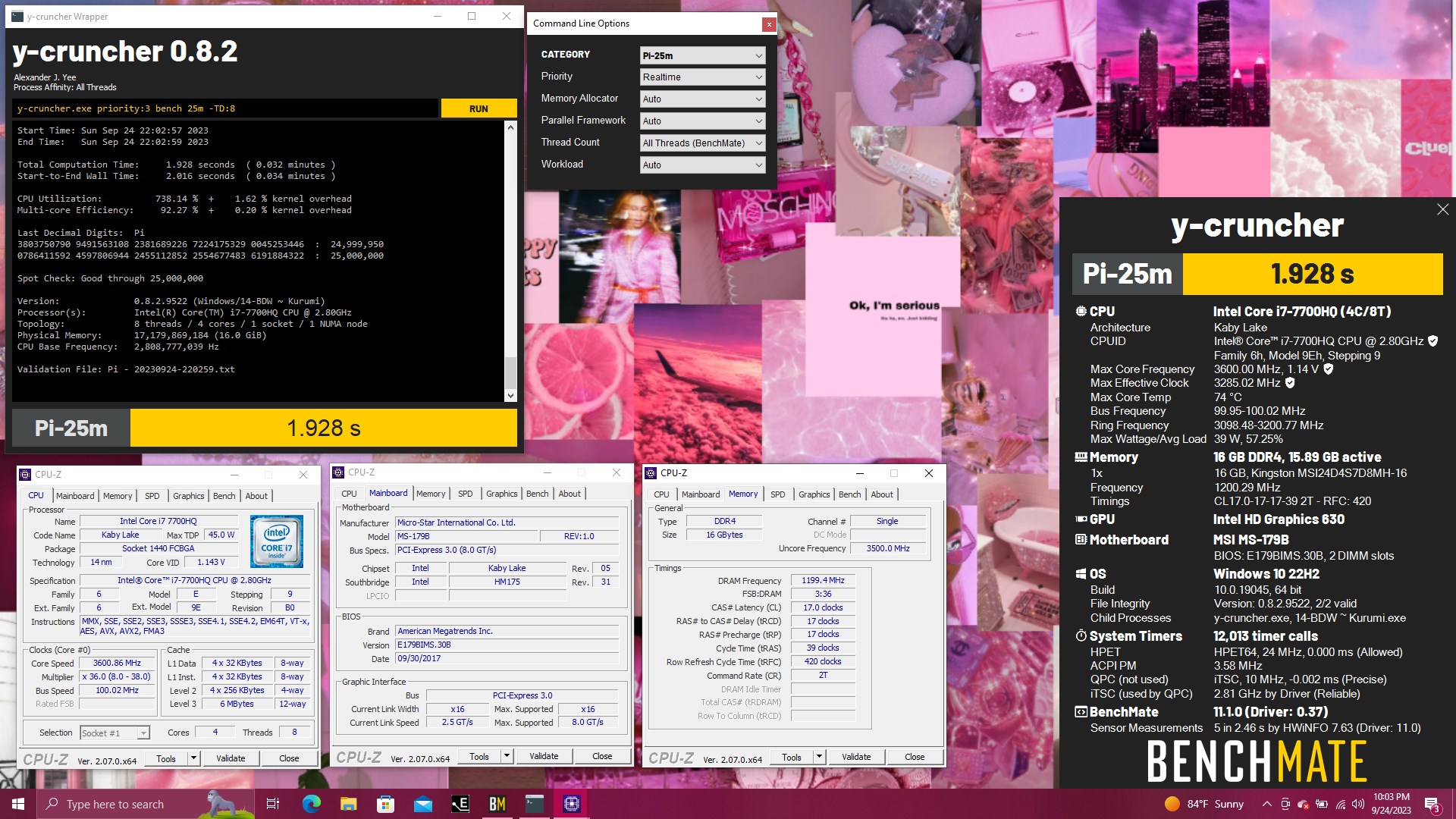Click the Intel Core i7 logo in CPU-Z
The image size is (1456, 819).
[277, 541]
